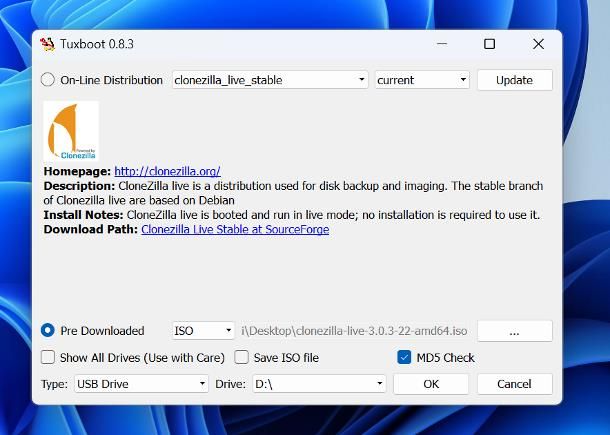This screenshot has width=610, height=435.
Task: Minimize the Tuxboot window
Action: [442, 44]
